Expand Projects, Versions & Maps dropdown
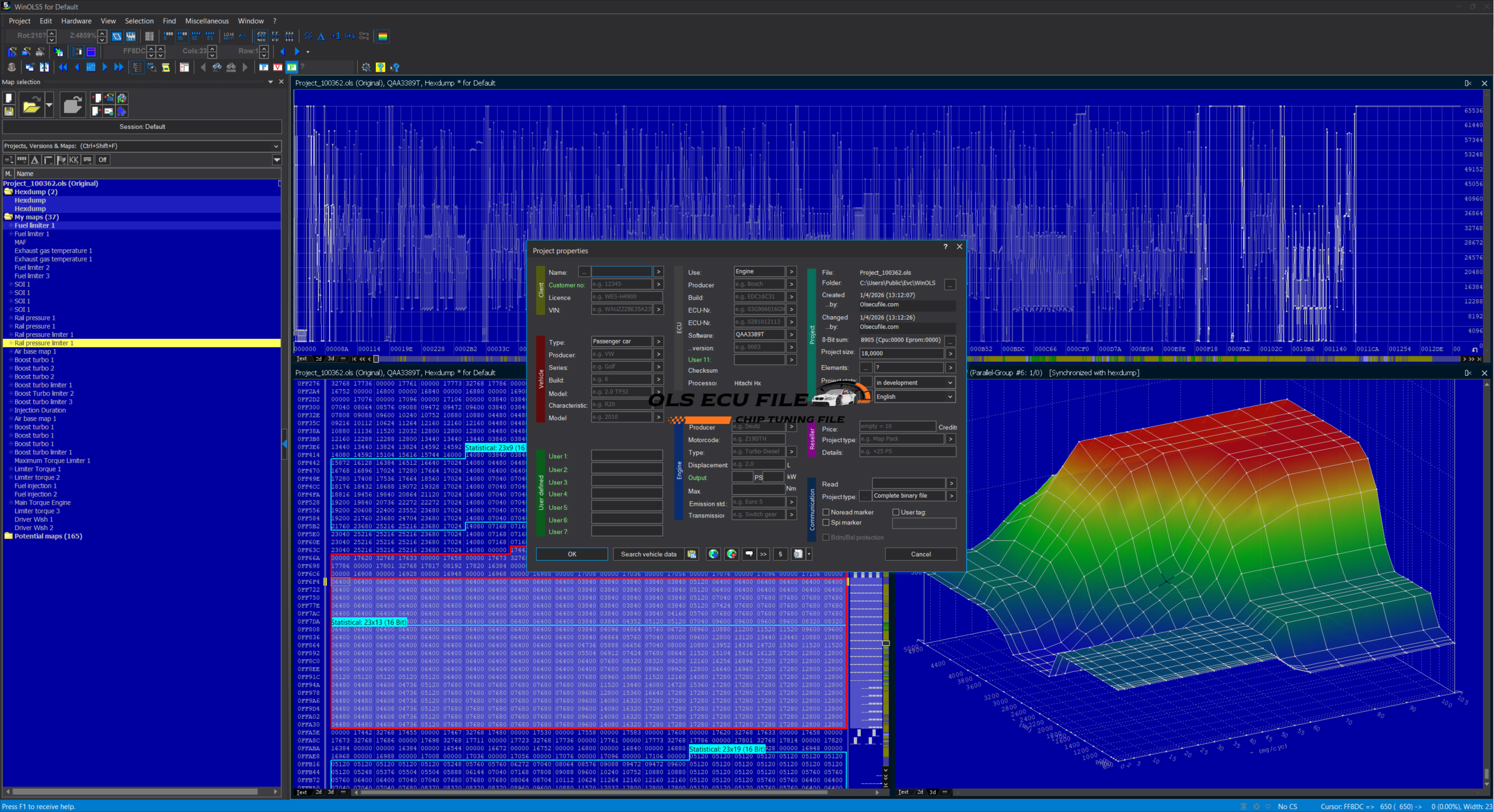Screen dimensions: 1494x812 (x=276, y=146)
